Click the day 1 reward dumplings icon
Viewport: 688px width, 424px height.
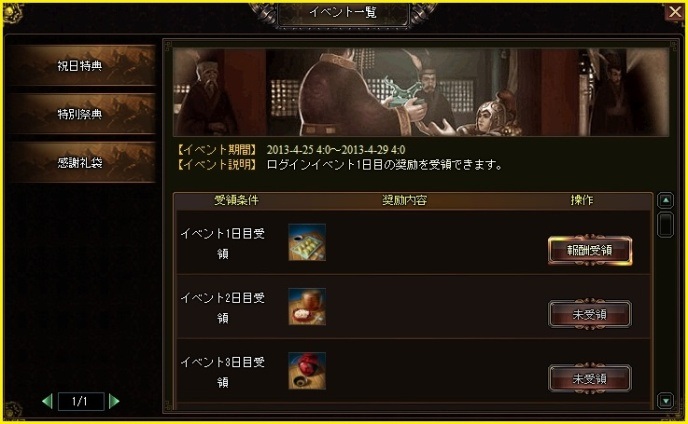pos(307,242)
